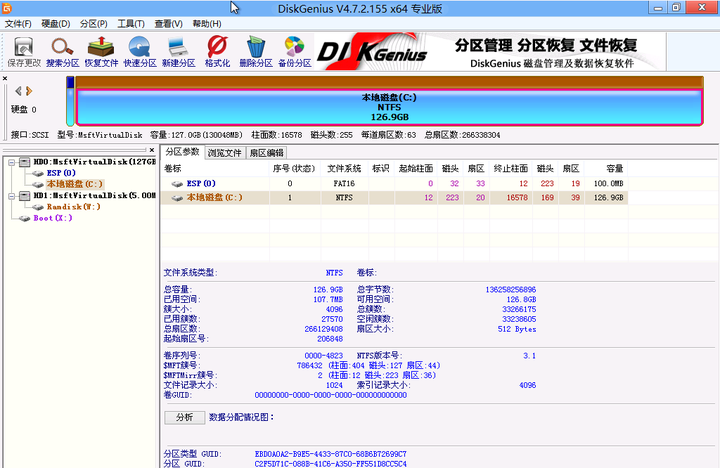Click the FAT16 cell in ESP row

click(344, 184)
